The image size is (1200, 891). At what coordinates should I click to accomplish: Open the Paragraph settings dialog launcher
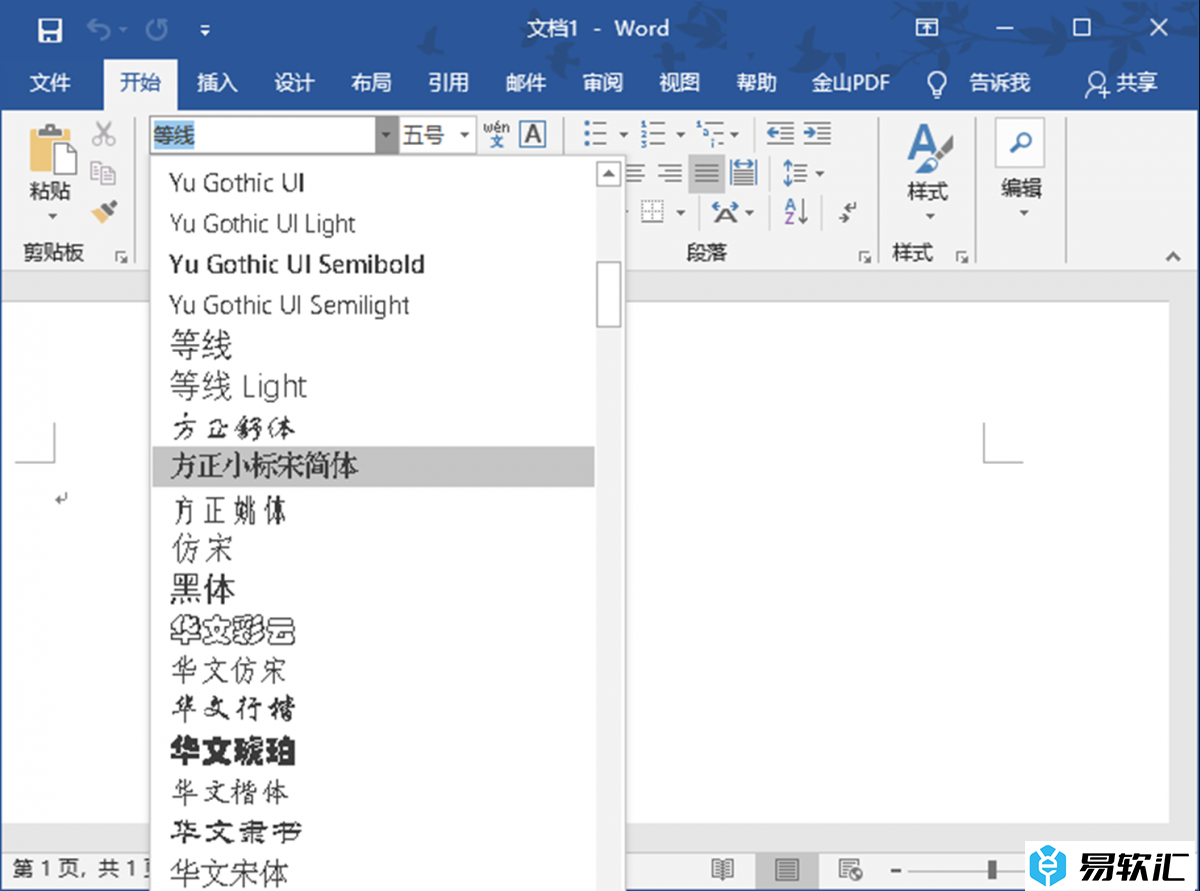[864, 257]
